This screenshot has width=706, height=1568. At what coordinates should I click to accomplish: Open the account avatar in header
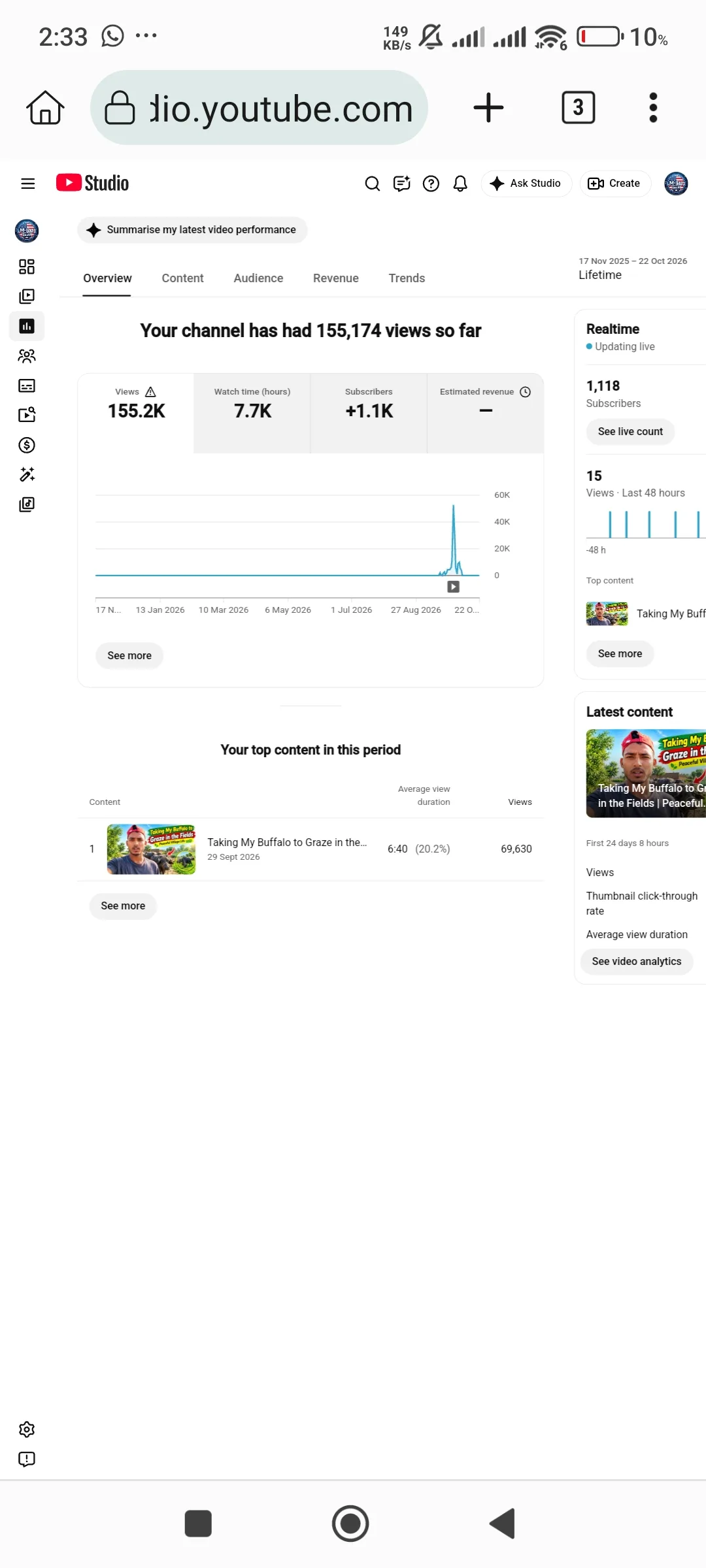pyautogui.click(x=676, y=184)
